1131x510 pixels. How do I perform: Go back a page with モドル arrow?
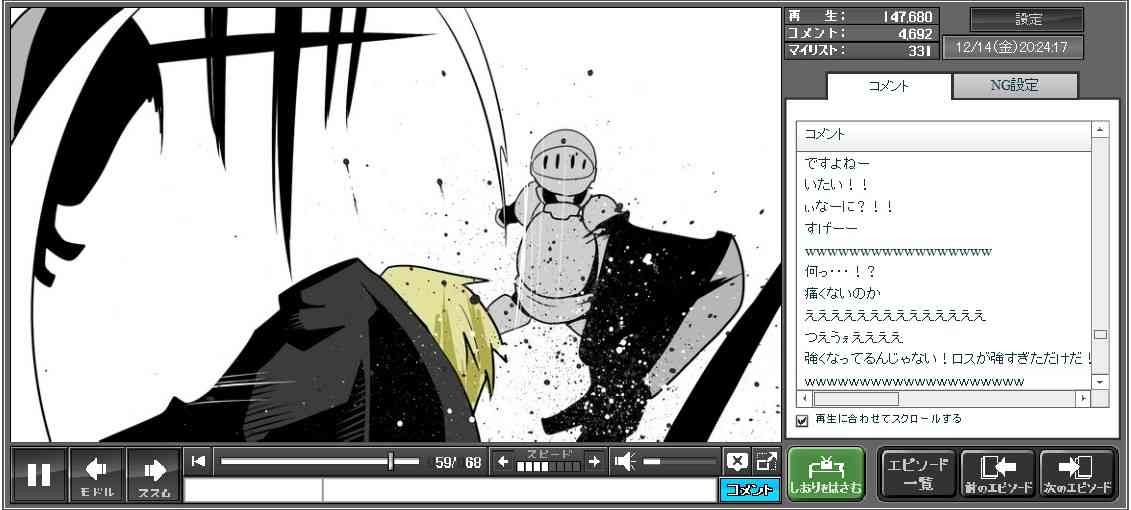pyautogui.click(x=97, y=474)
